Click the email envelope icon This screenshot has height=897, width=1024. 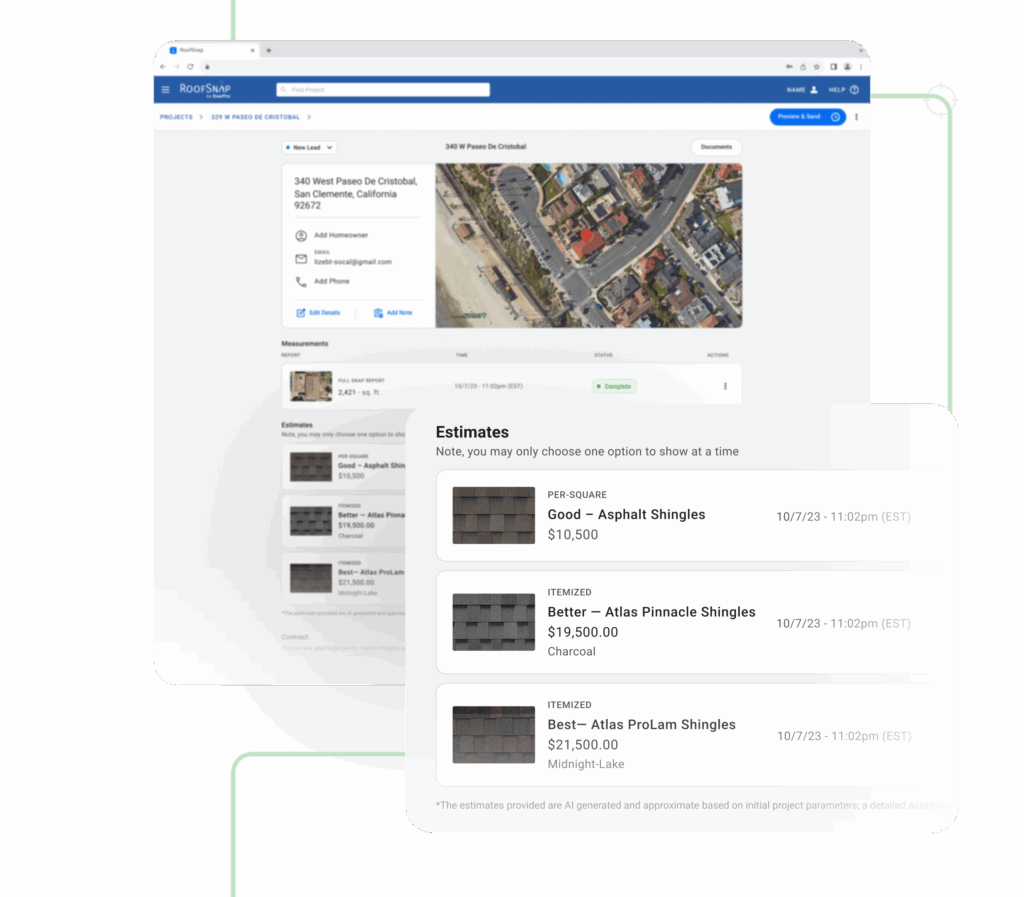point(301,259)
